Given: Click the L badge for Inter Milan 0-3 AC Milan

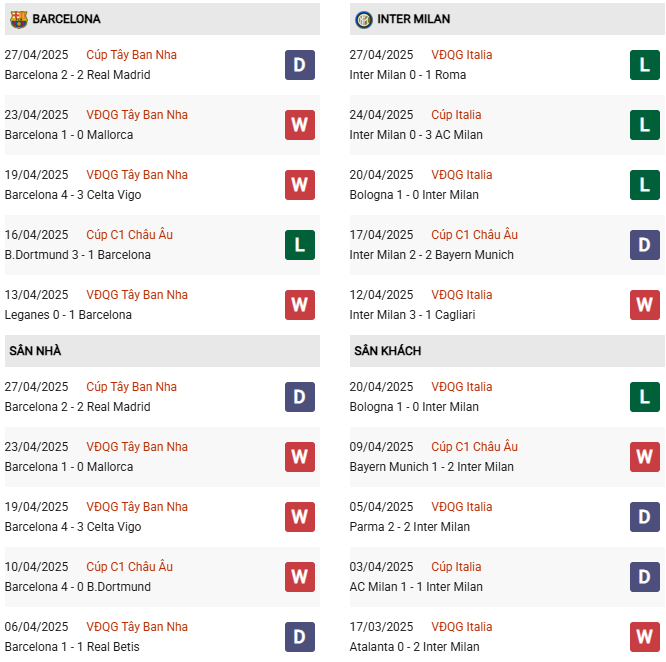Looking at the screenshot, I should (644, 125).
